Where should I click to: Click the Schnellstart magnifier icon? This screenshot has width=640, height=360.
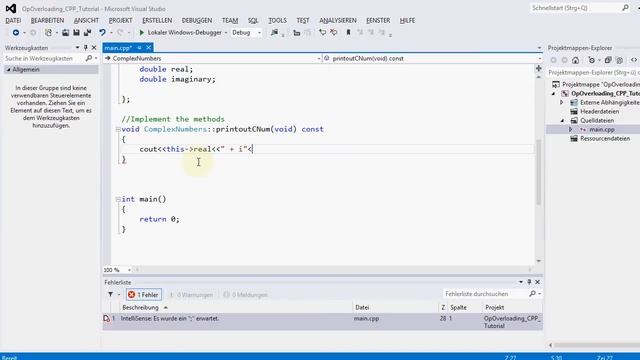[x=625, y=8]
